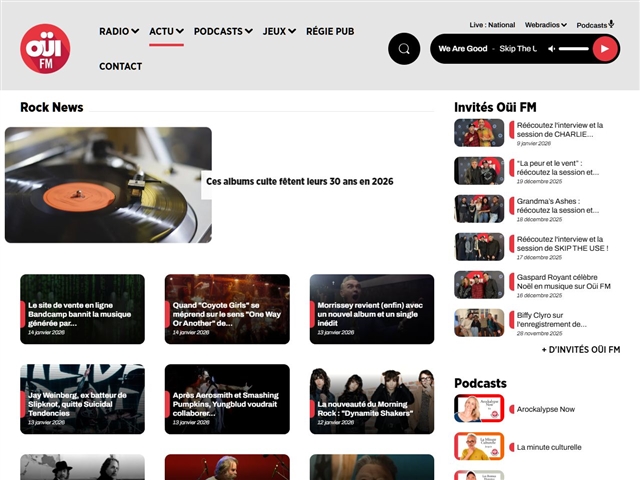This screenshot has height=480, width=640.
Task: Select Live : National stream
Action: (492, 25)
